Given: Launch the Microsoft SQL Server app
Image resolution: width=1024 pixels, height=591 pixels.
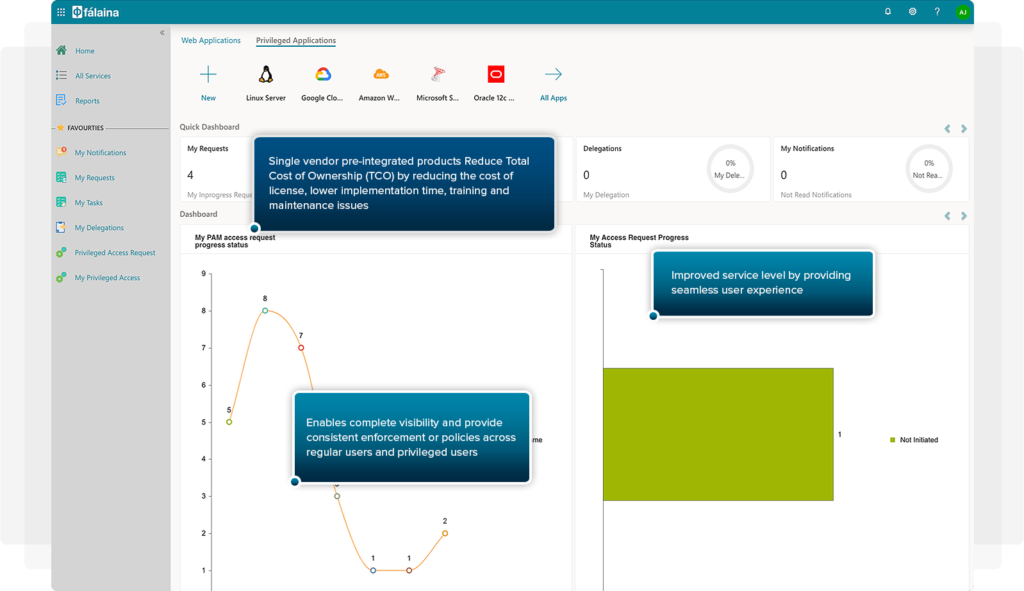Looking at the screenshot, I should [438, 83].
